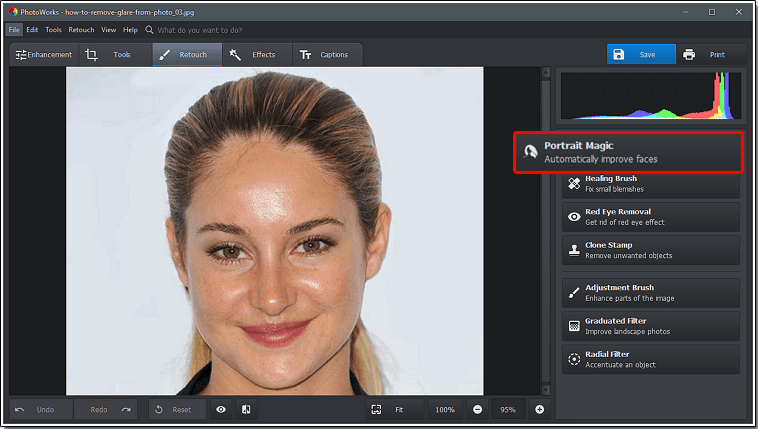The width and height of the screenshot is (758, 429).
Task: Click the blue Save button
Action: click(x=641, y=55)
